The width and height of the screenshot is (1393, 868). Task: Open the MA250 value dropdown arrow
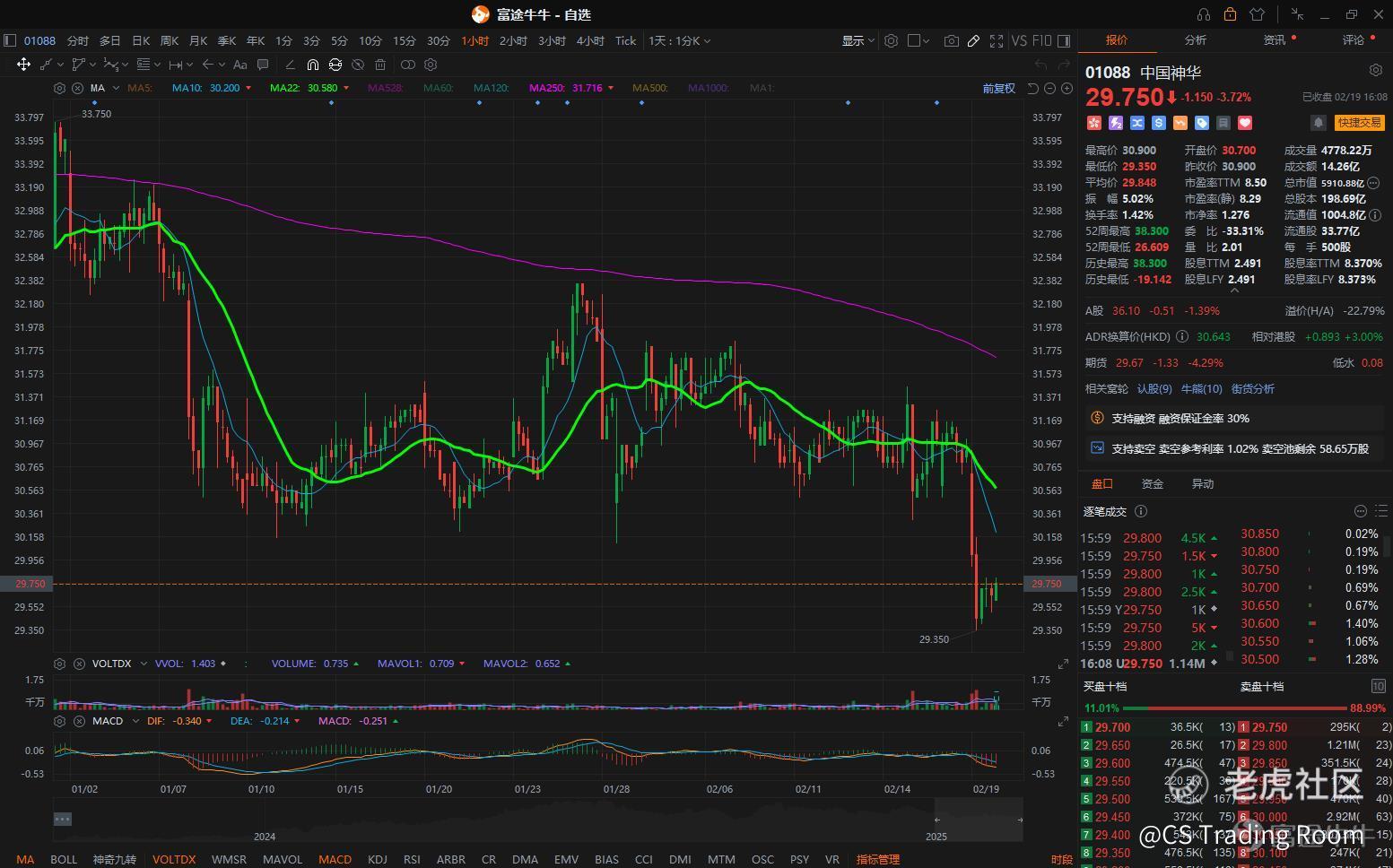click(611, 88)
